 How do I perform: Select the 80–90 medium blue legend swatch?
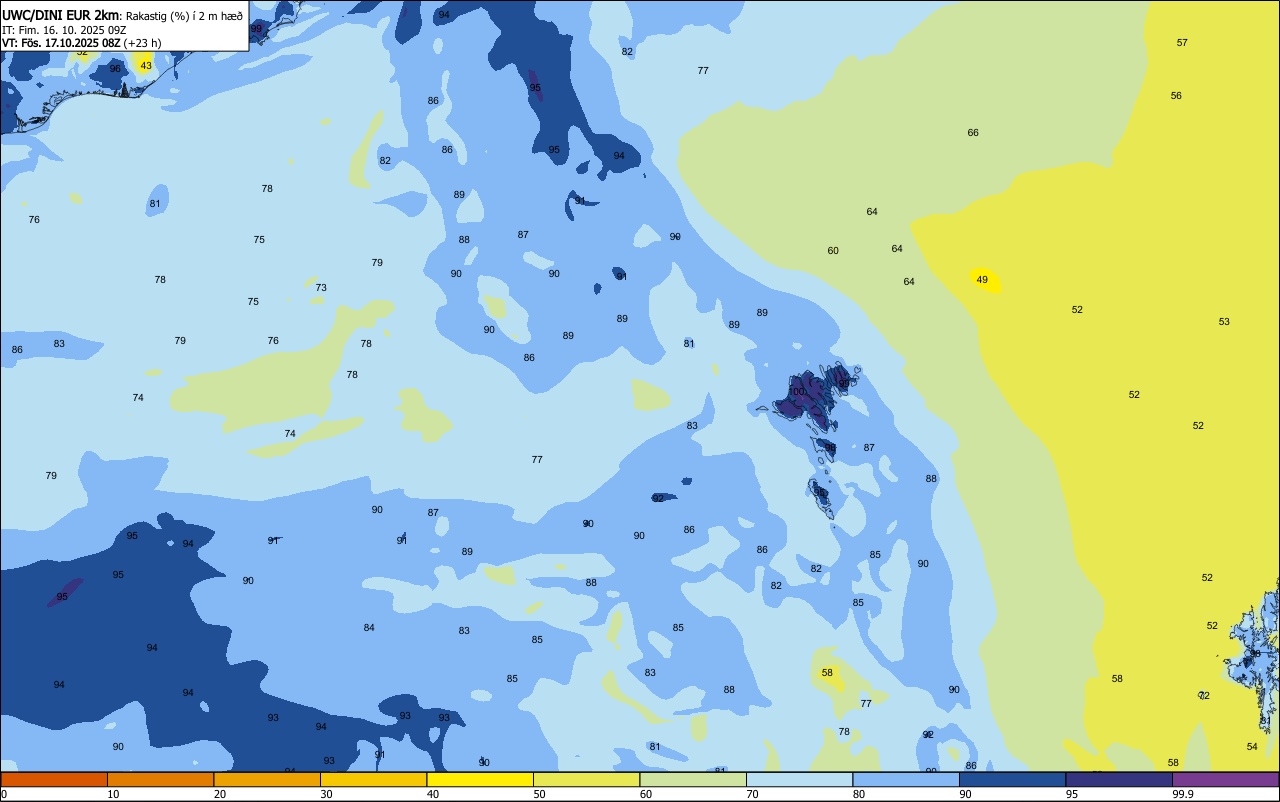pyautogui.click(x=906, y=779)
